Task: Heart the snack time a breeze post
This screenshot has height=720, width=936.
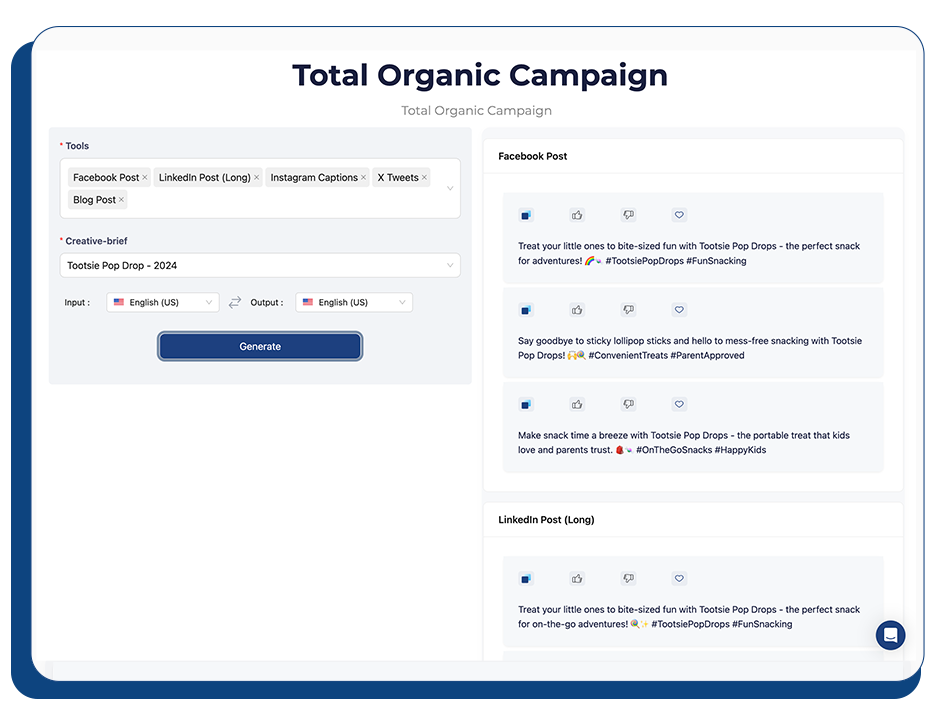Action: pos(679,405)
